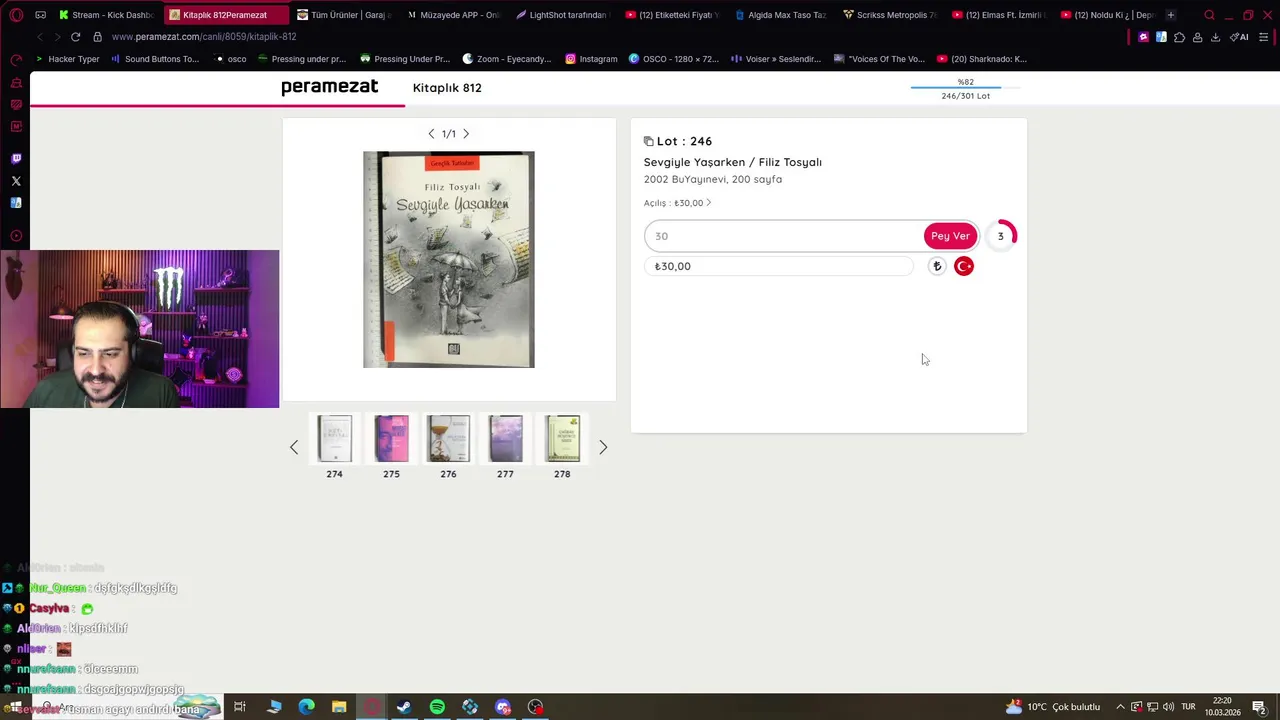Open Discord from the taskbar
The height and width of the screenshot is (720, 1280).
(x=503, y=707)
